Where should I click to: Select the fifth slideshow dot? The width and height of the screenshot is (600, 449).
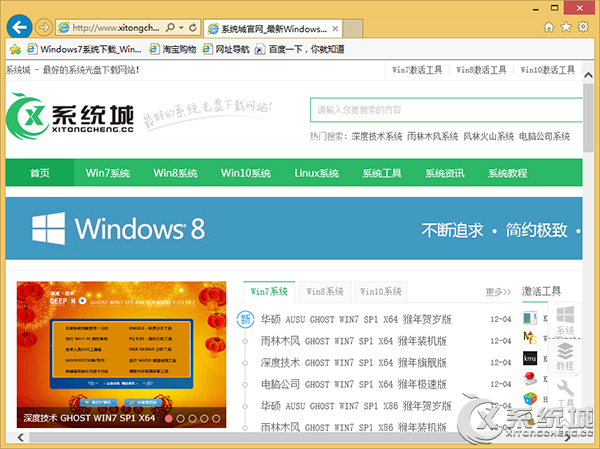point(216,418)
